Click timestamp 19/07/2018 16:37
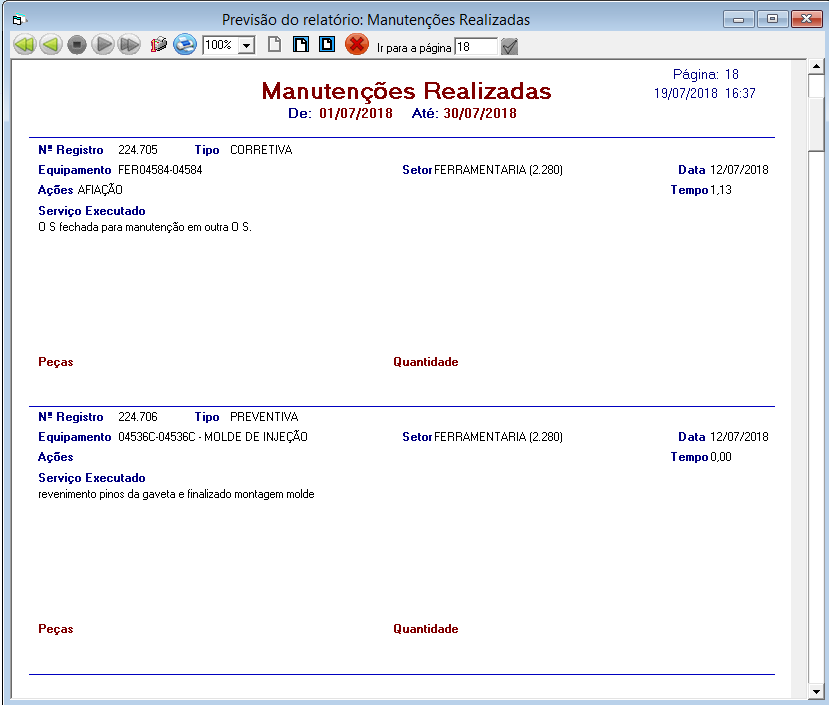 click(705, 94)
